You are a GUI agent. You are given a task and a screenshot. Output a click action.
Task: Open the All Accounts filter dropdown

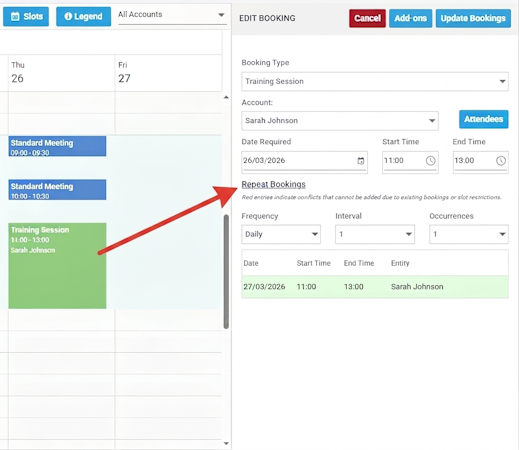click(172, 15)
